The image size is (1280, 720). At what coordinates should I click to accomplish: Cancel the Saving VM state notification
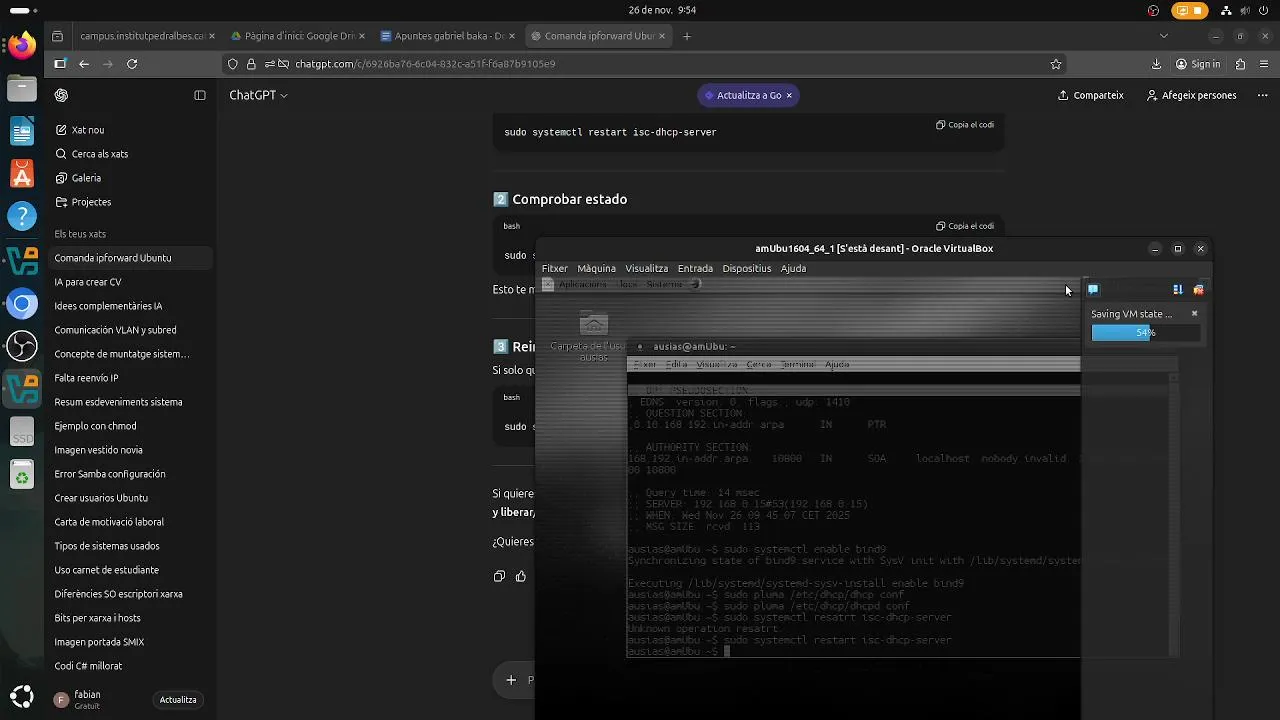click(x=1194, y=314)
